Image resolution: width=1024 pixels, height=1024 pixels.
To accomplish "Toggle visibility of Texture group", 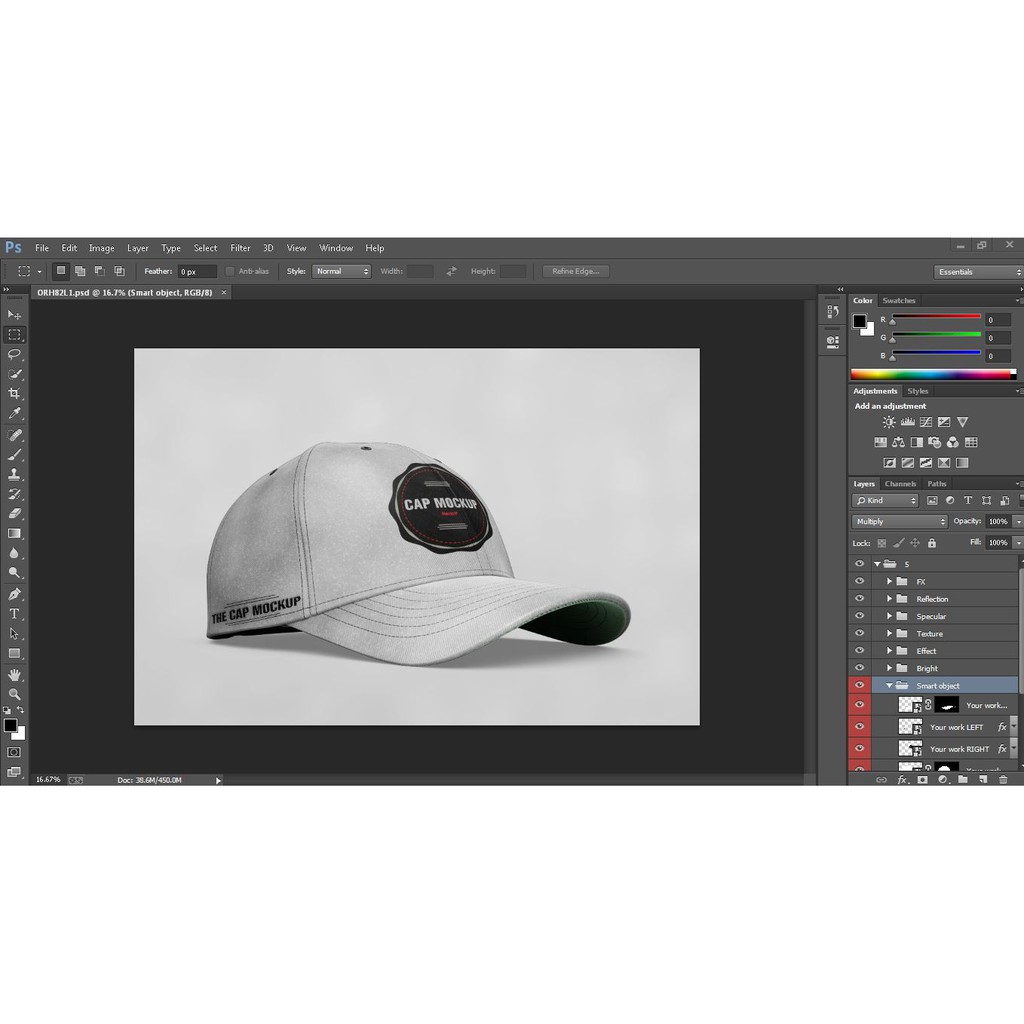I will 859,634.
